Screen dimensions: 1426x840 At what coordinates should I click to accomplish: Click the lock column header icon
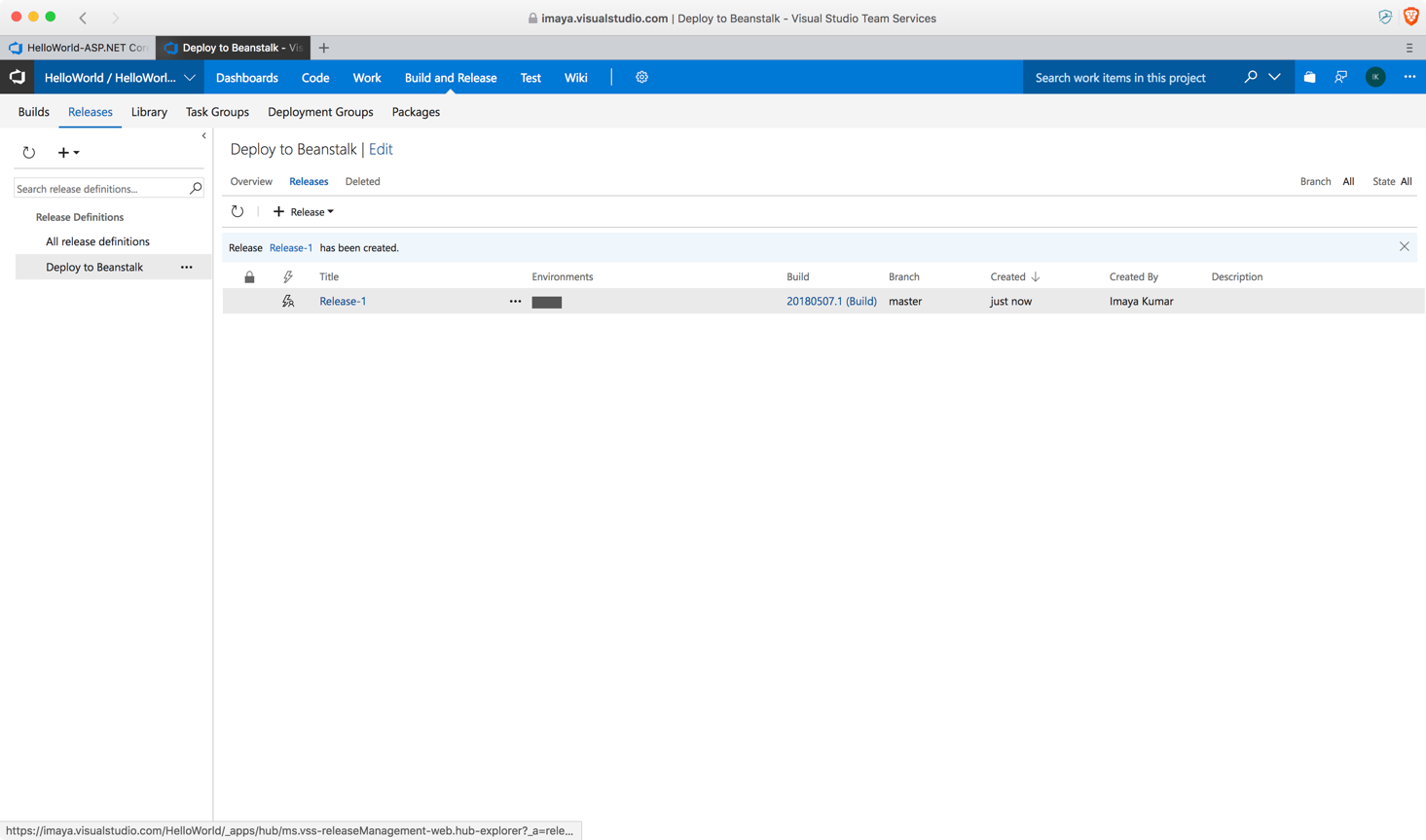click(x=249, y=277)
